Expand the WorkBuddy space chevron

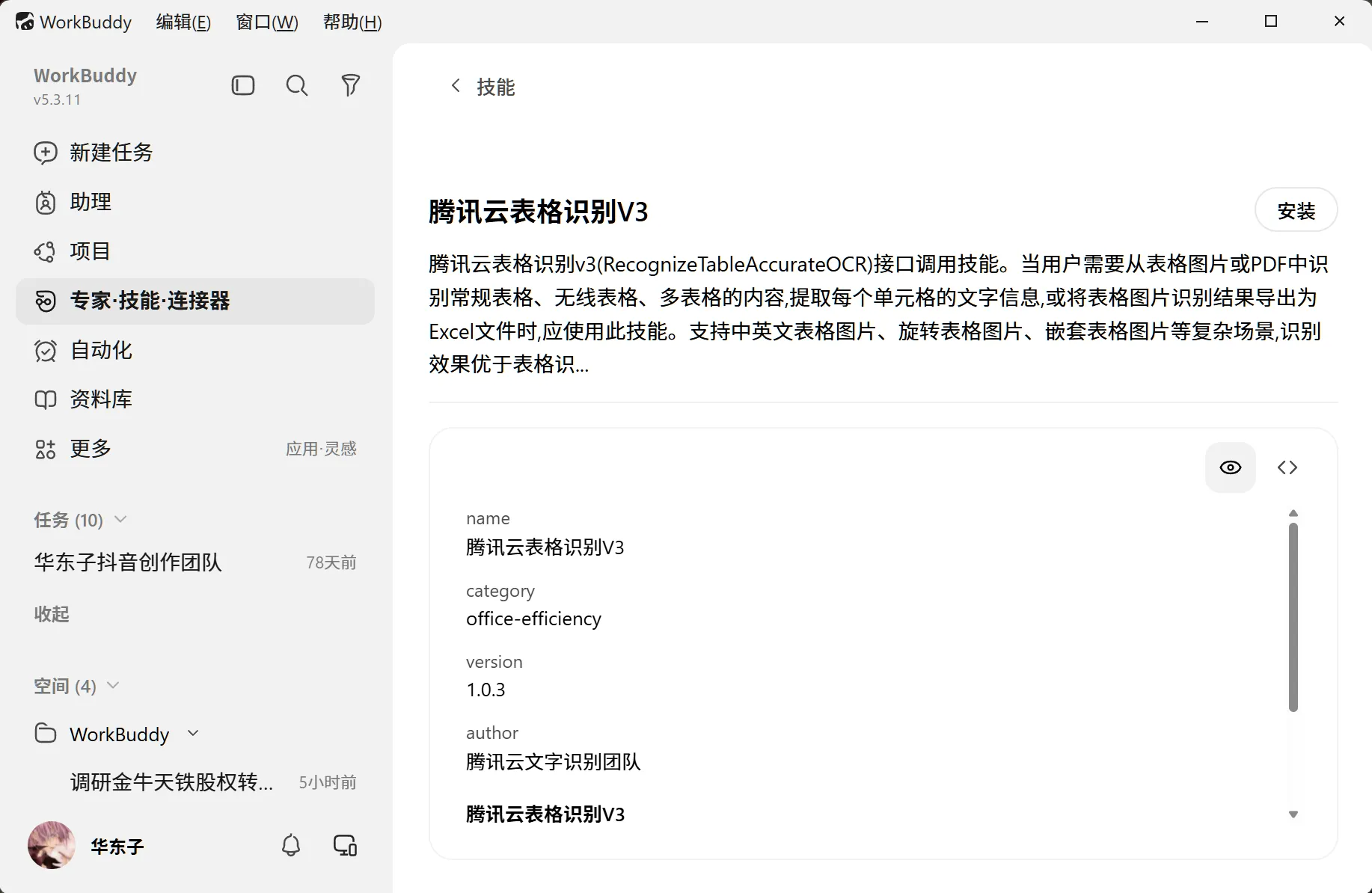coord(193,733)
